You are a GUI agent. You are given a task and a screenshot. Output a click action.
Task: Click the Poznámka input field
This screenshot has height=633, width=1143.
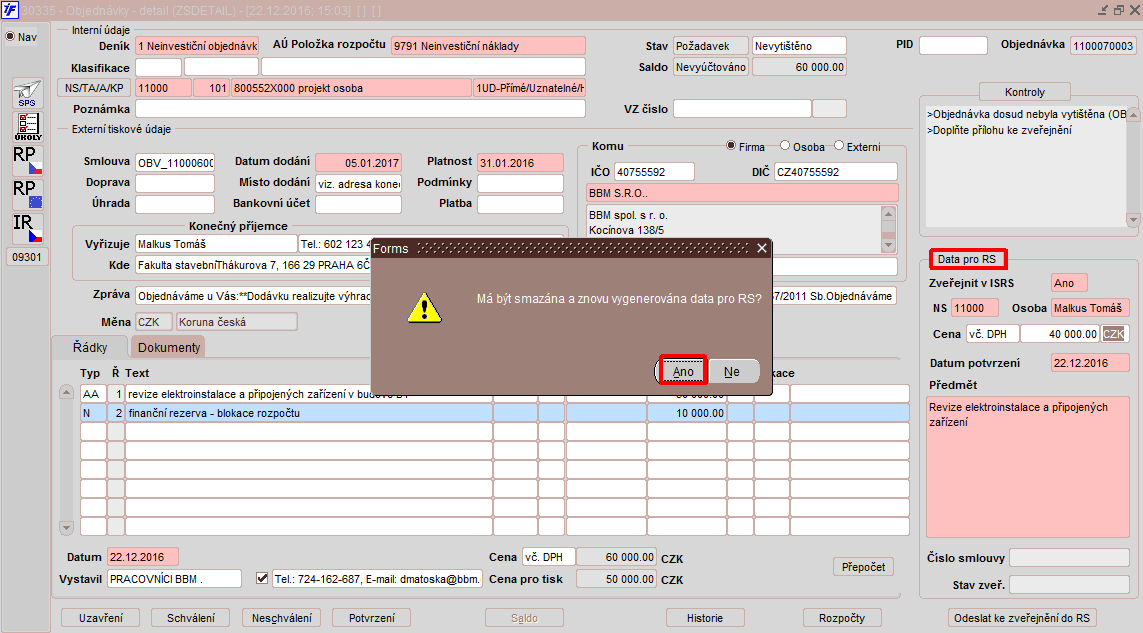[360, 109]
